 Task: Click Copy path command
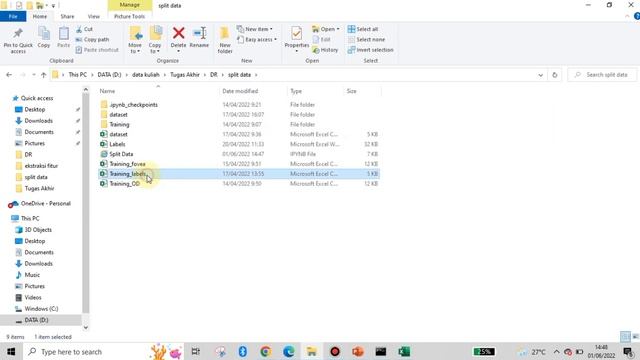coord(92,40)
